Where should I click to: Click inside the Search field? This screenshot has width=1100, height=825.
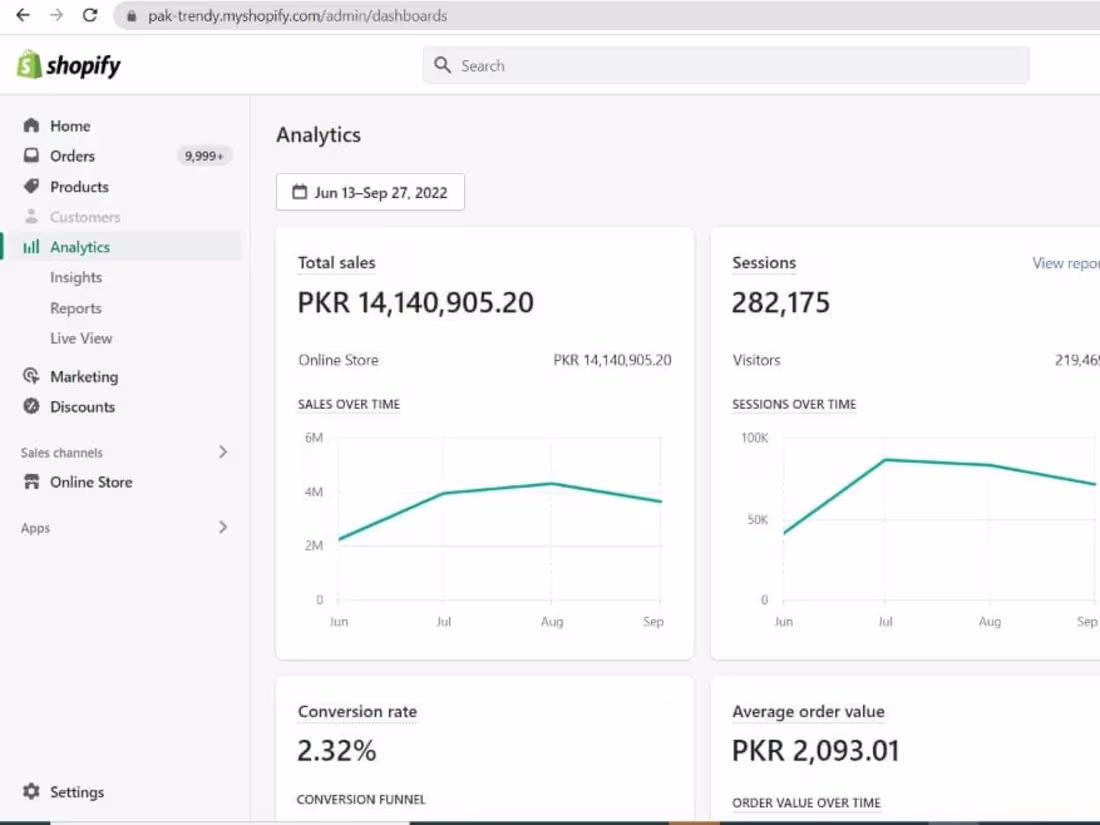point(726,65)
